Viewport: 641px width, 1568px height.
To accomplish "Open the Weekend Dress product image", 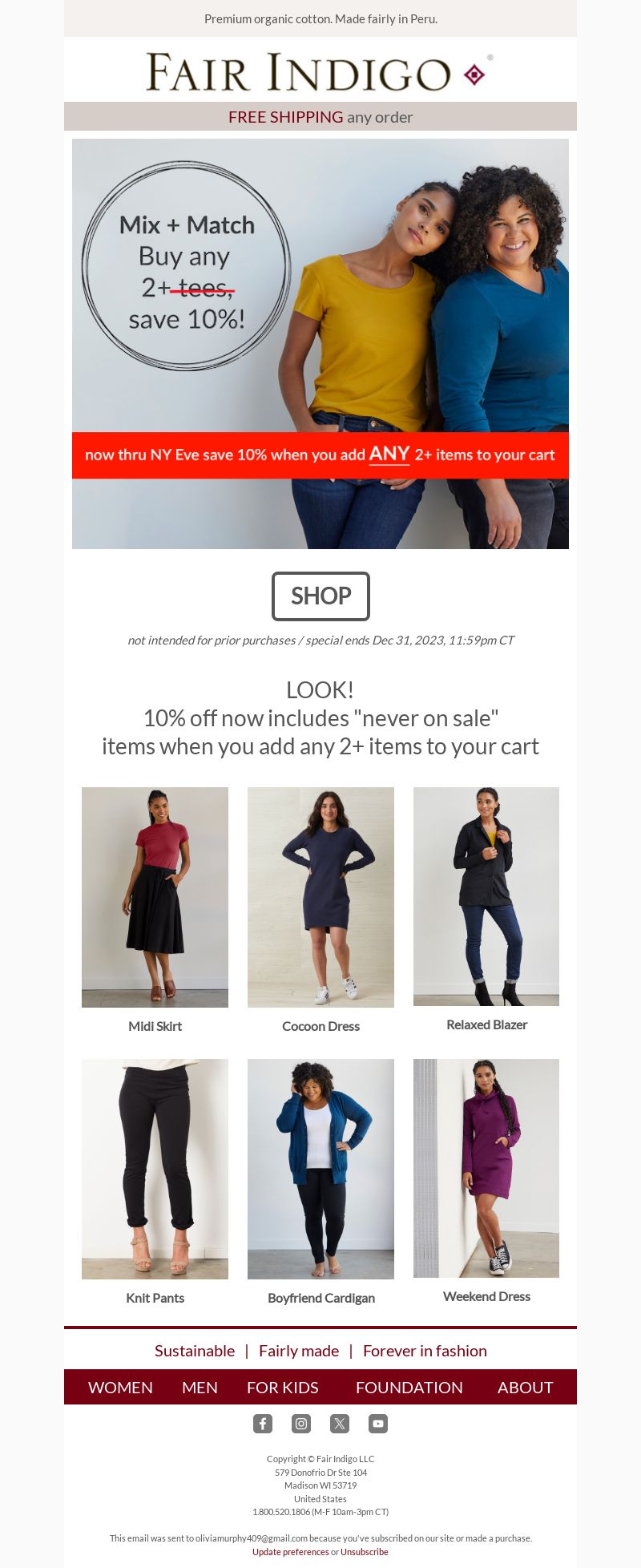I will coord(486,1168).
